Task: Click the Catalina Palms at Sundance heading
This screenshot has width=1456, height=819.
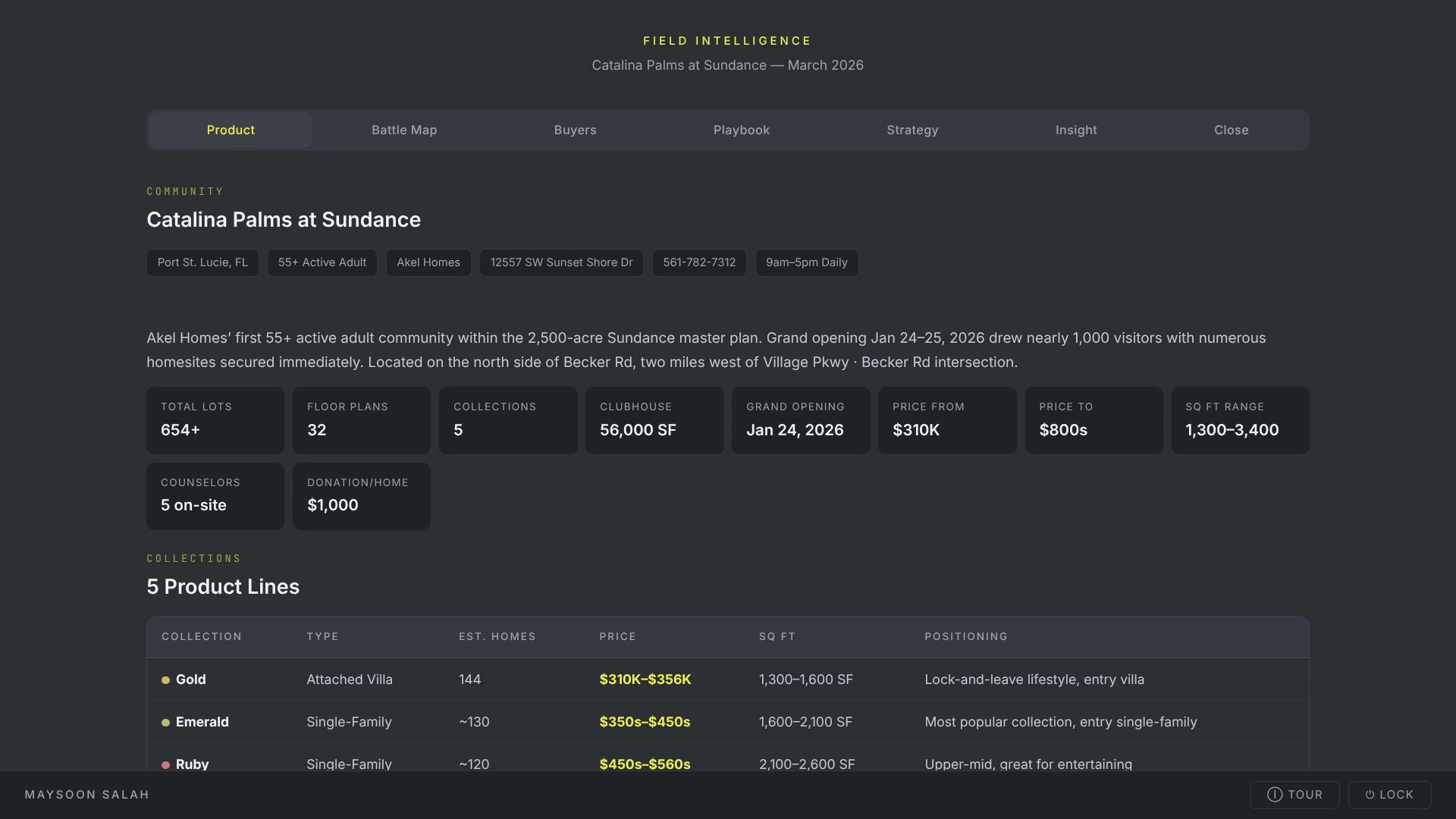Action: click(284, 219)
